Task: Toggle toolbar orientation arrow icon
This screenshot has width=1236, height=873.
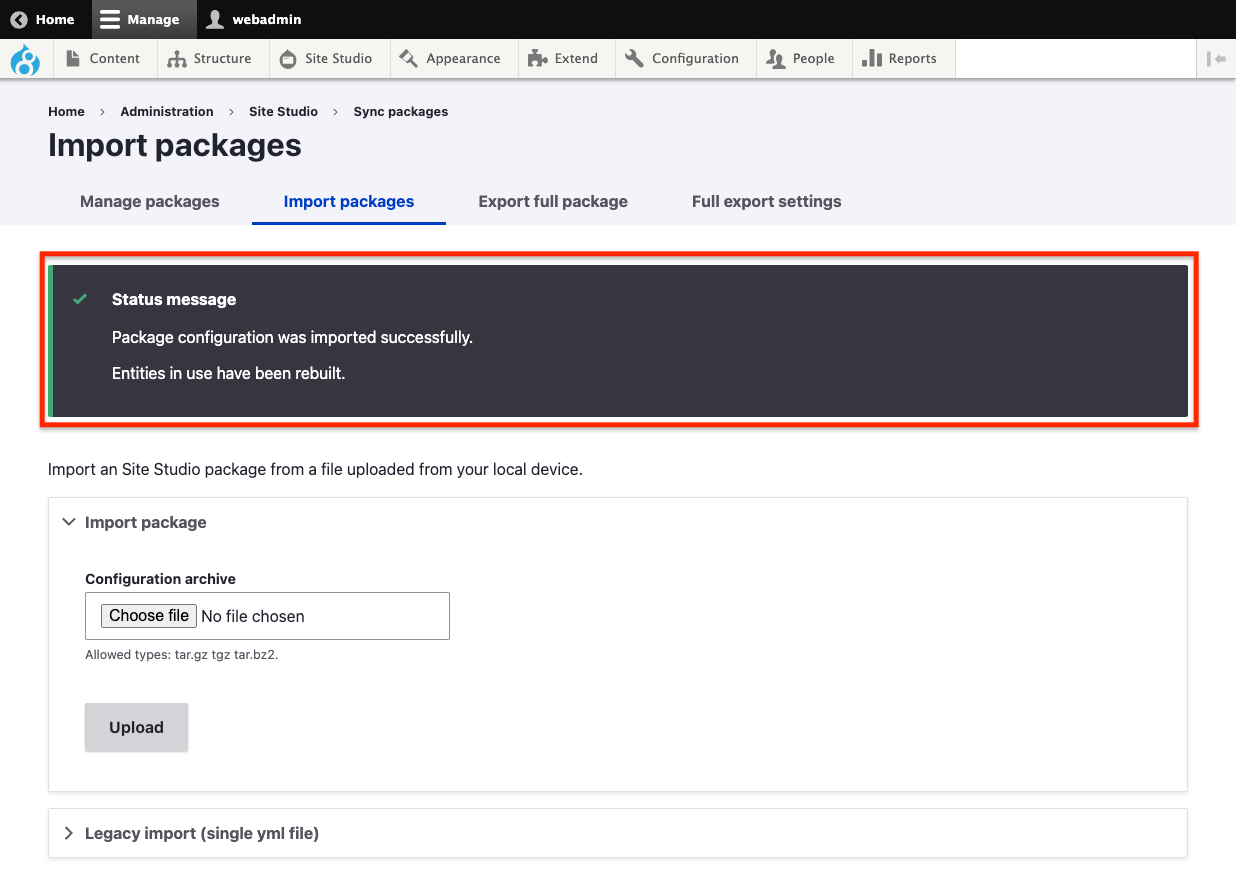Action: [1216, 59]
